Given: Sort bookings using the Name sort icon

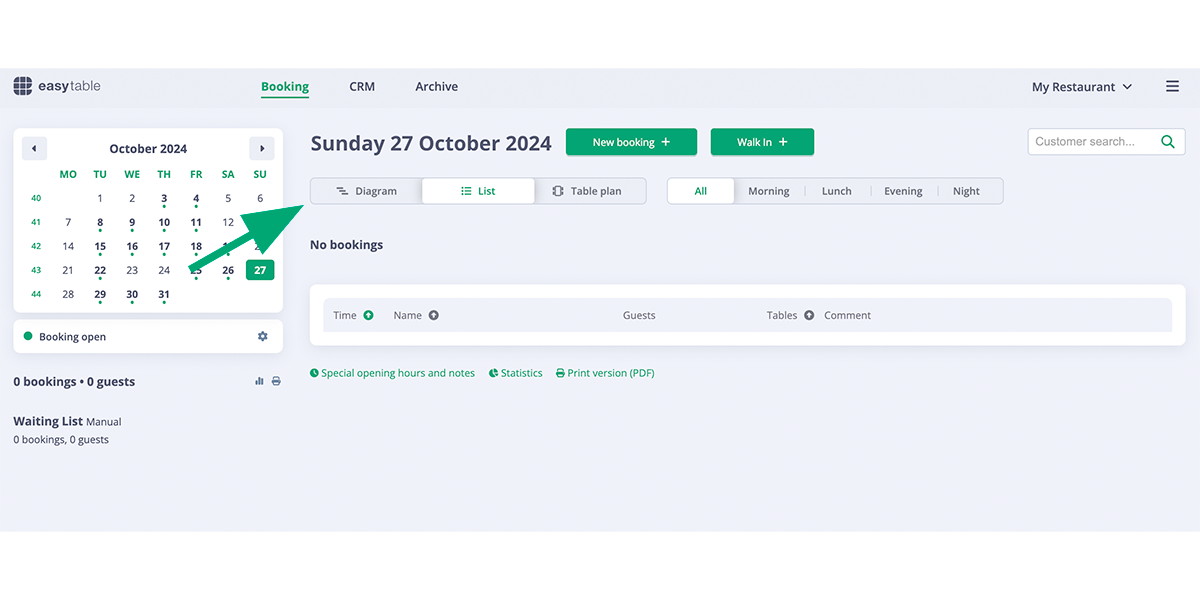Looking at the screenshot, I should click(x=436, y=315).
